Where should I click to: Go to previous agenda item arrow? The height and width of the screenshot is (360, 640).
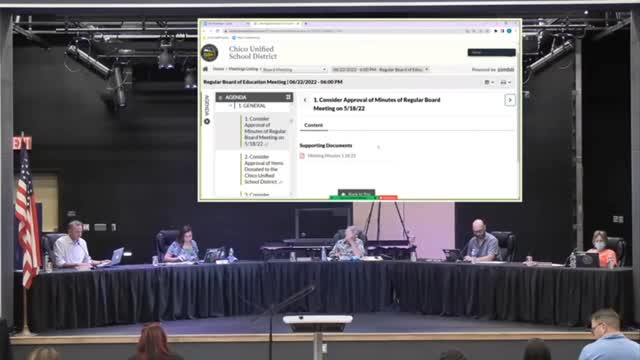[305, 100]
